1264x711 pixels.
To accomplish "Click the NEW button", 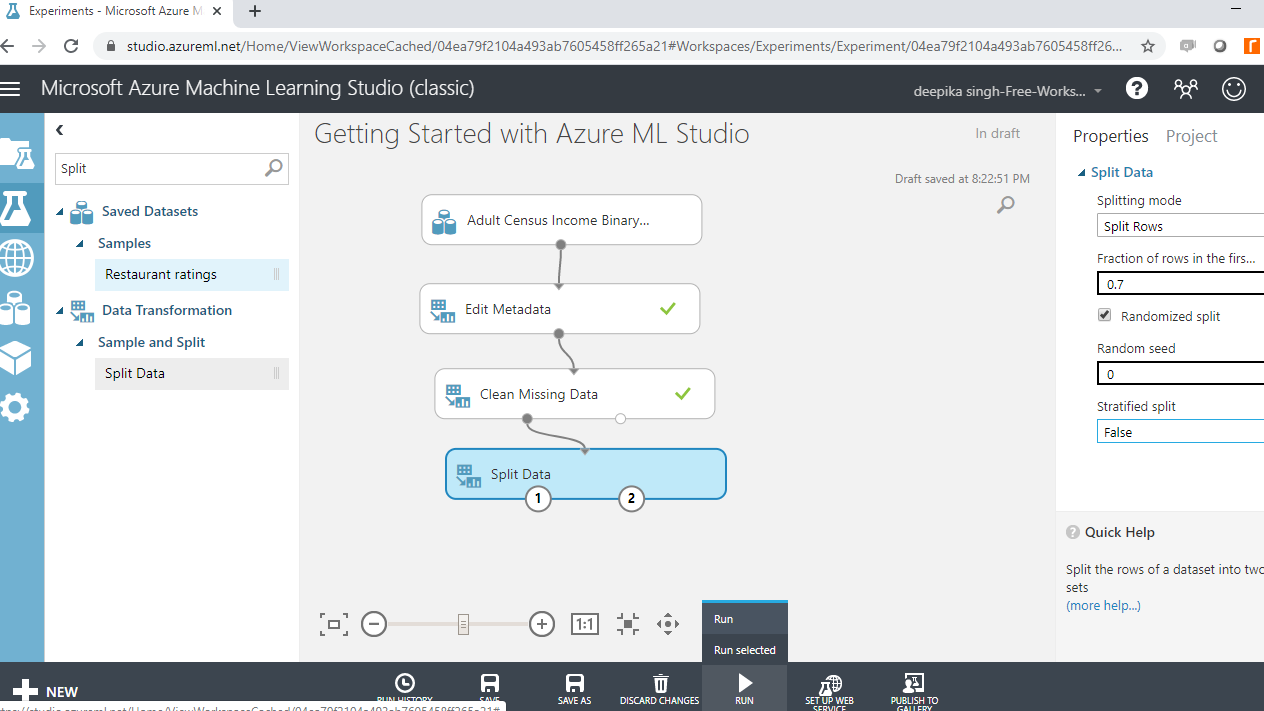I will point(45,691).
